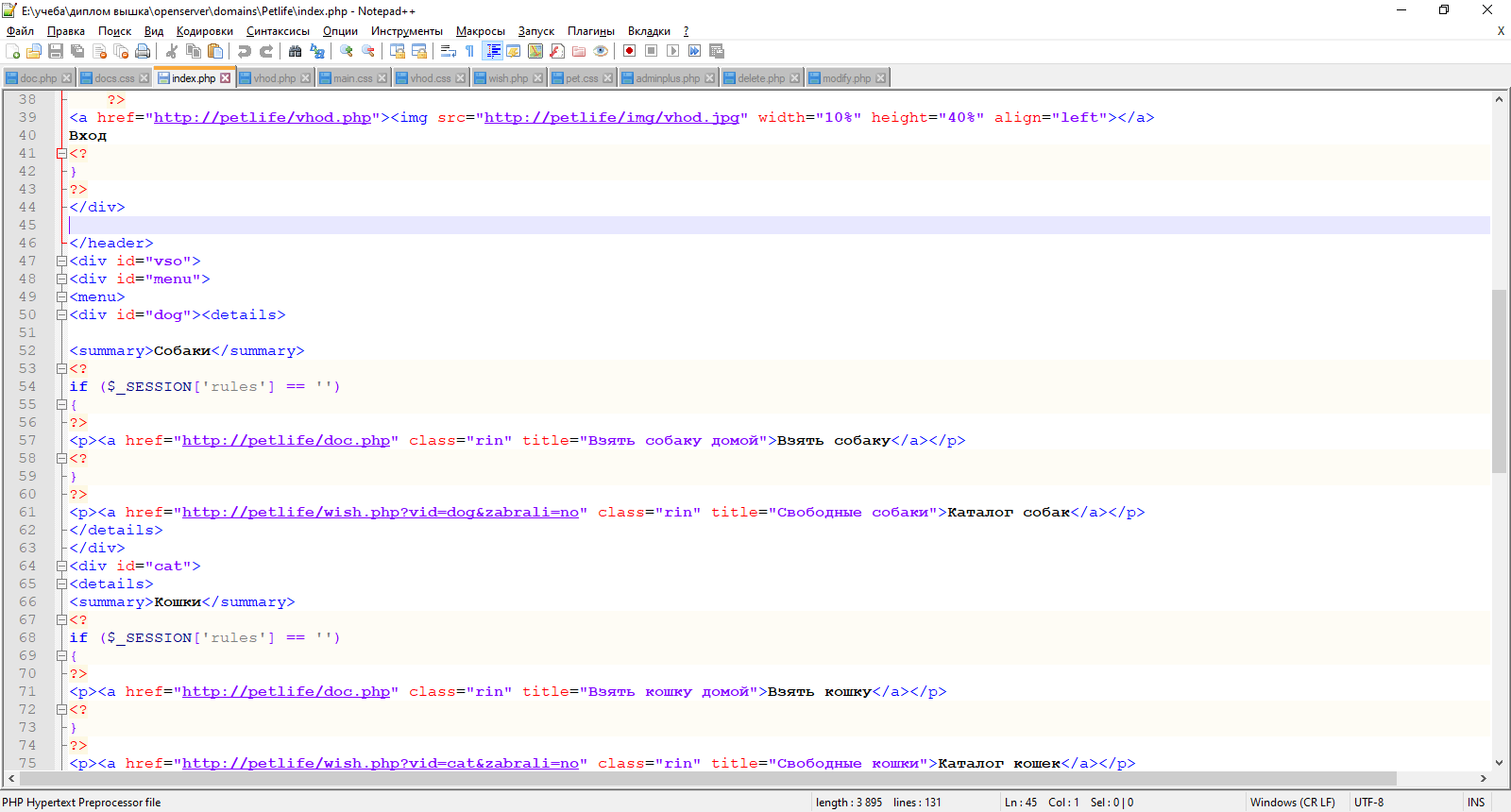The width and height of the screenshot is (1511, 812).
Task: Click the Windows (CR LF) status bar field
Action: point(1293,803)
